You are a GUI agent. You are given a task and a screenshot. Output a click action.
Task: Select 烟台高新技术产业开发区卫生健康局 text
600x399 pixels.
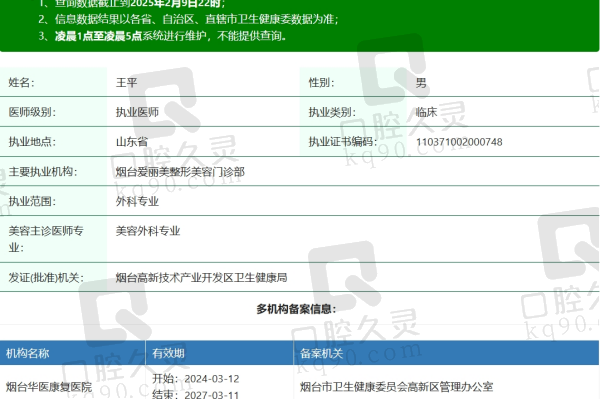pos(201,277)
